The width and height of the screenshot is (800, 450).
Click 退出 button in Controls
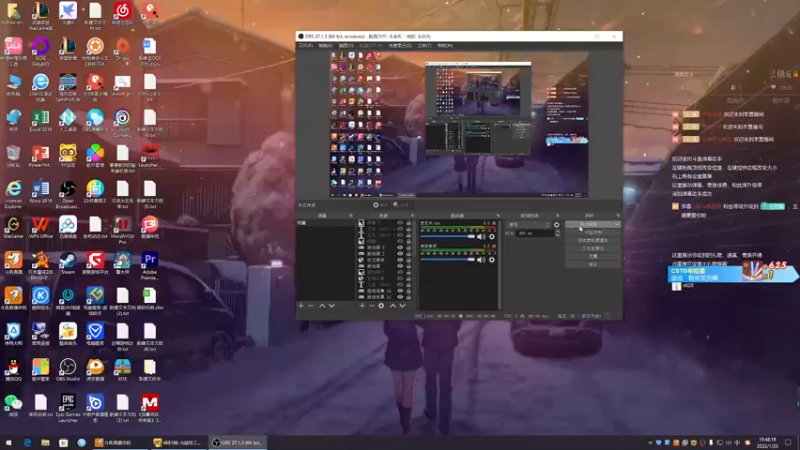coord(593,264)
